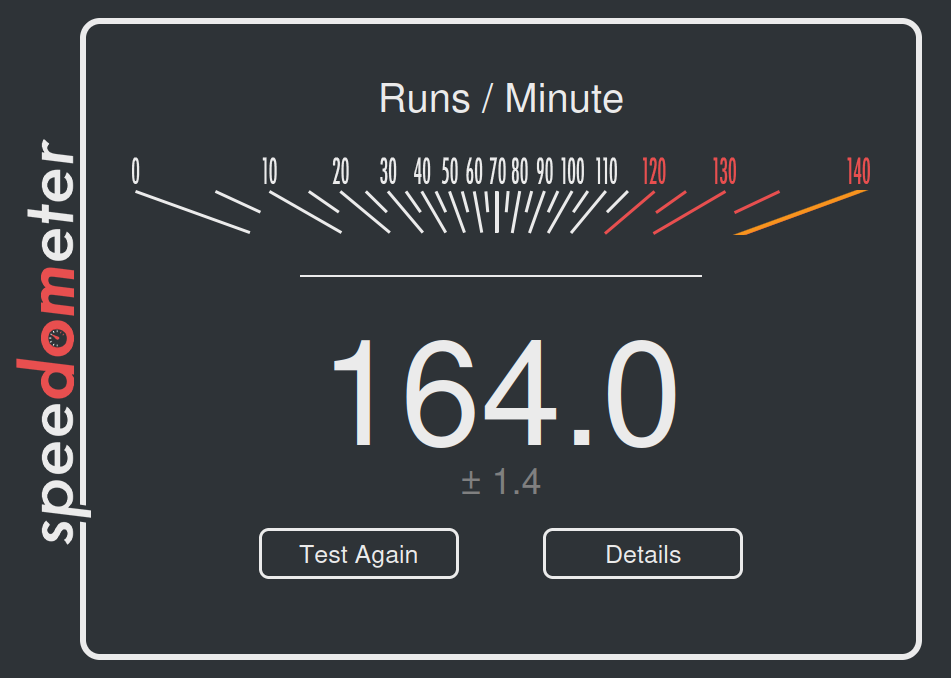The width and height of the screenshot is (951, 678).
Task: Click the orange needle on the gauge
Action: pyautogui.click(x=801, y=212)
